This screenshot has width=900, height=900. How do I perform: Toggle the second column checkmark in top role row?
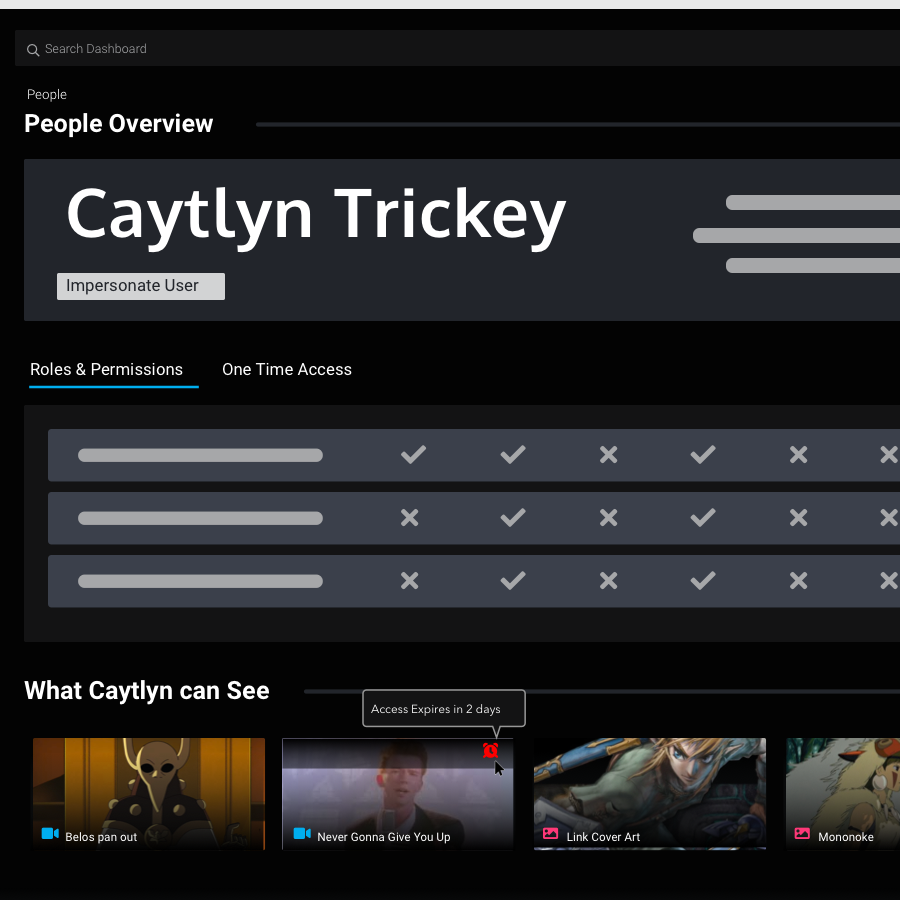pyautogui.click(x=513, y=455)
